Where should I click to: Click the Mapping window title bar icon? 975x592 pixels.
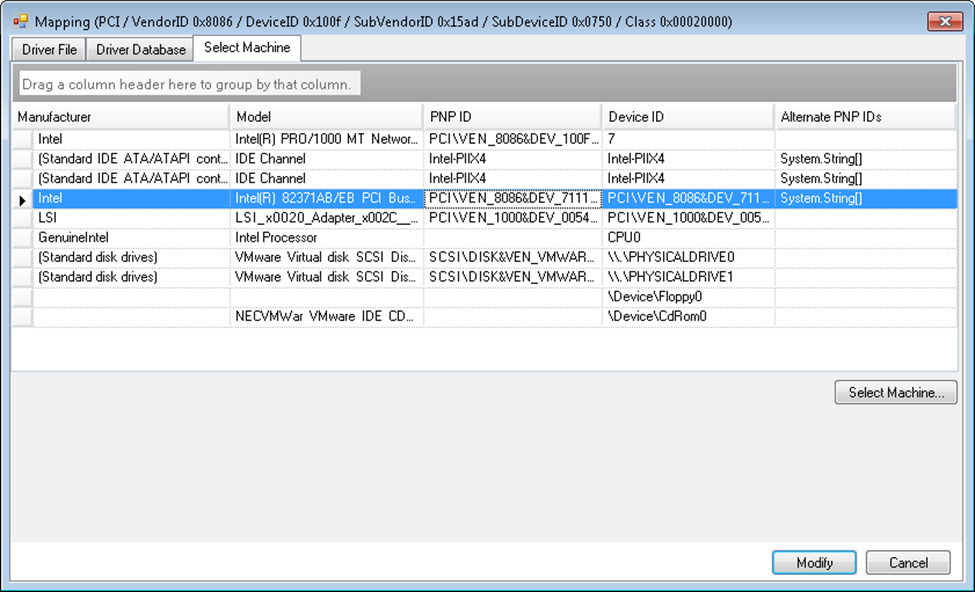(20, 21)
